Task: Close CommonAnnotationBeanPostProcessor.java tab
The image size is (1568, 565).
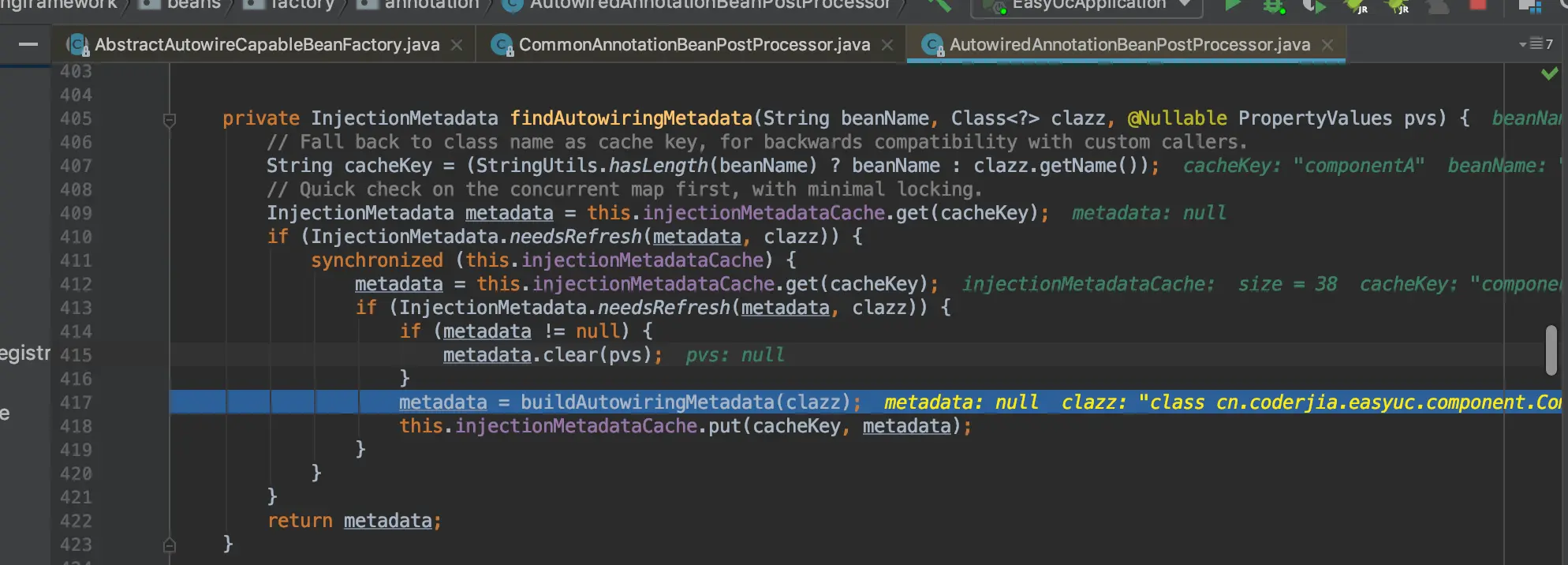Action: coord(887,46)
